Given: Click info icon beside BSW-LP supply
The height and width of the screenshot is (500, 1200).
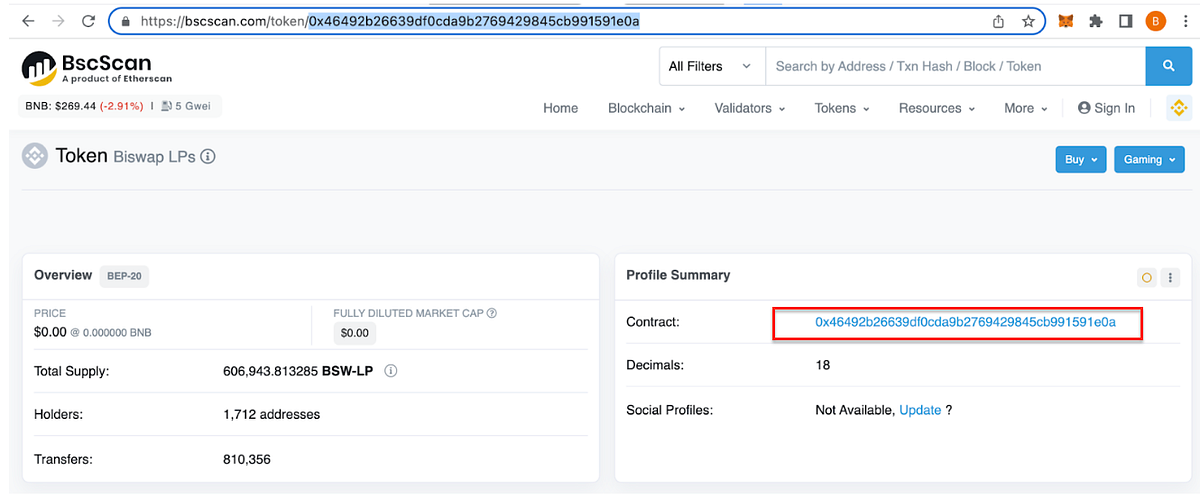Looking at the screenshot, I should pos(391,371).
